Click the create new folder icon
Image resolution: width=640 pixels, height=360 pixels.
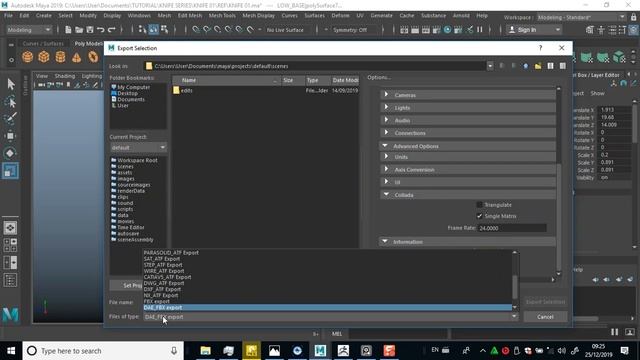pos(538,66)
